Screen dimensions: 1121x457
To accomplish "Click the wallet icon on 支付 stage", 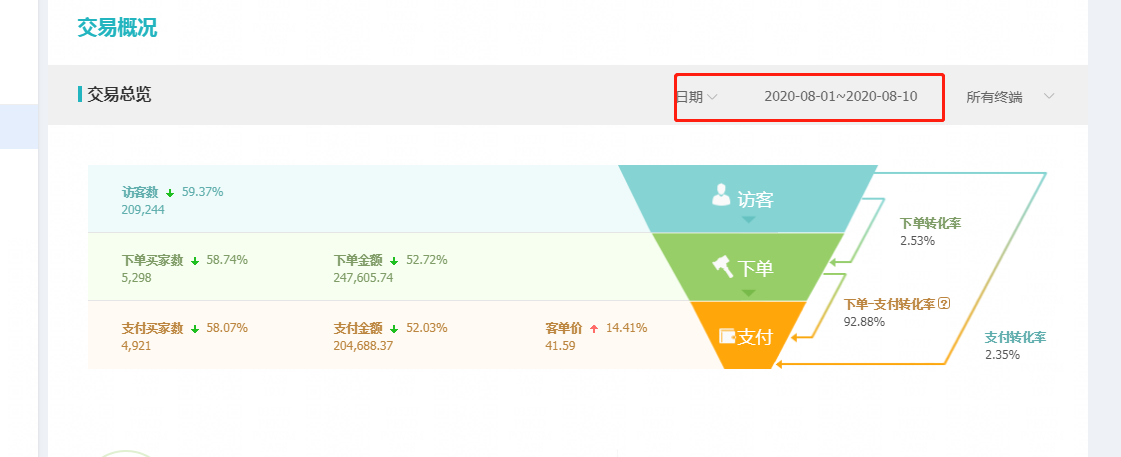I will pyautogui.click(x=727, y=335).
